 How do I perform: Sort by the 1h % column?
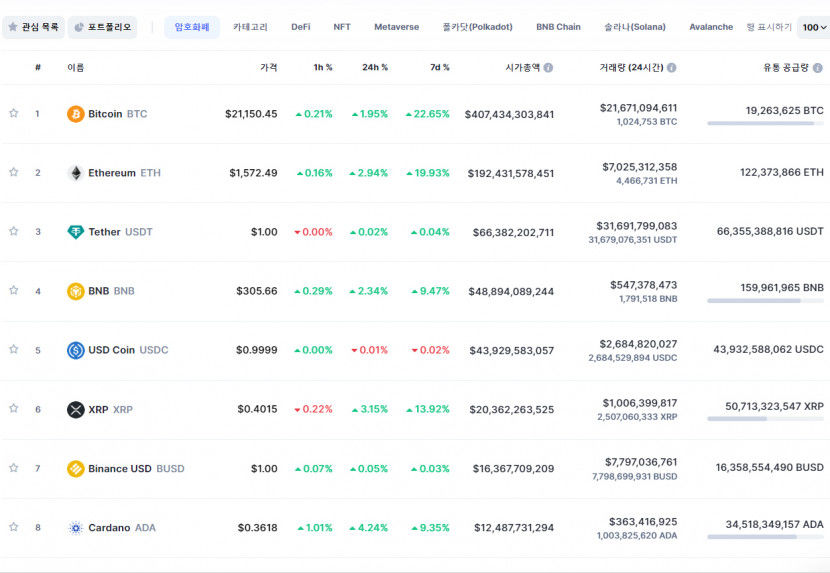323,67
